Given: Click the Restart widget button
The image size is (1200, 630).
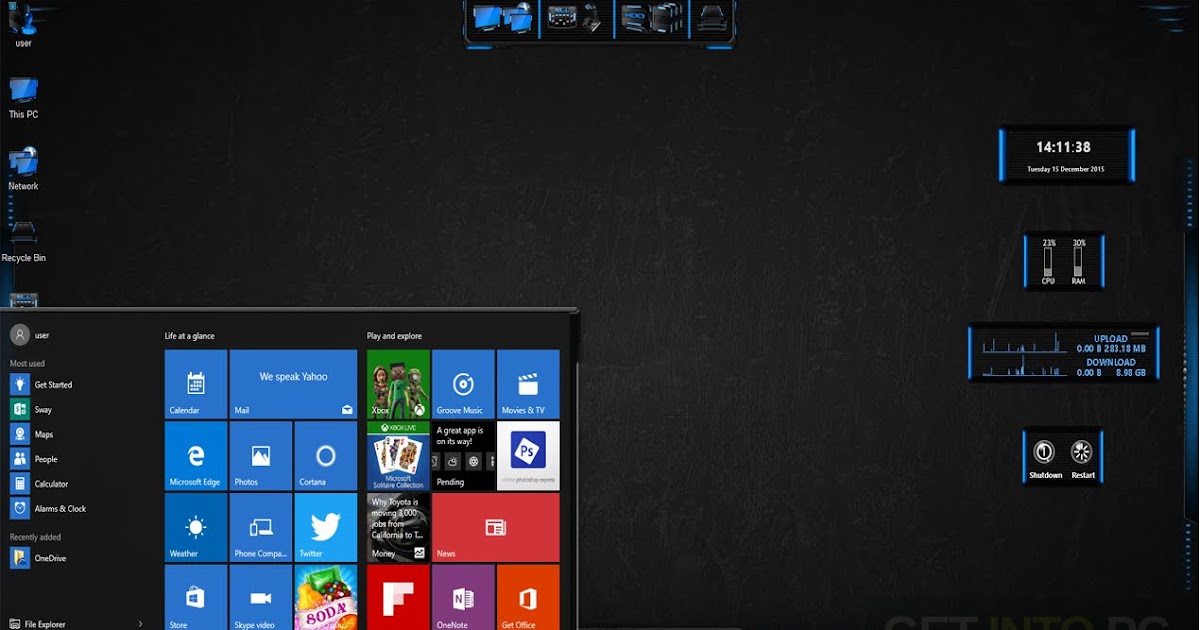Looking at the screenshot, I should [x=1082, y=458].
